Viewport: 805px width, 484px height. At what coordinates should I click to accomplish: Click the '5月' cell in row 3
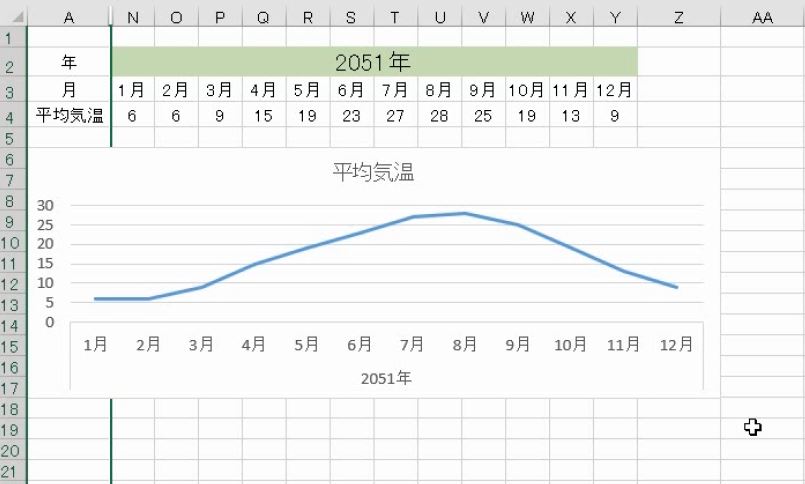(308, 90)
